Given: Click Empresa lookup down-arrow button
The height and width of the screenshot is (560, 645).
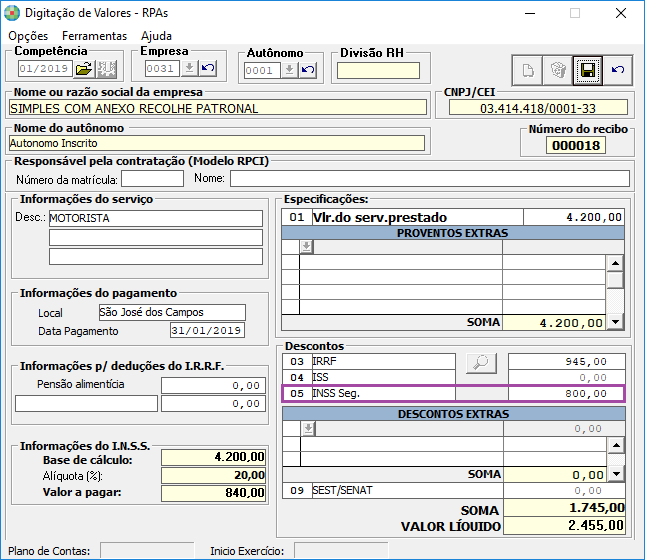Looking at the screenshot, I should (x=189, y=68).
